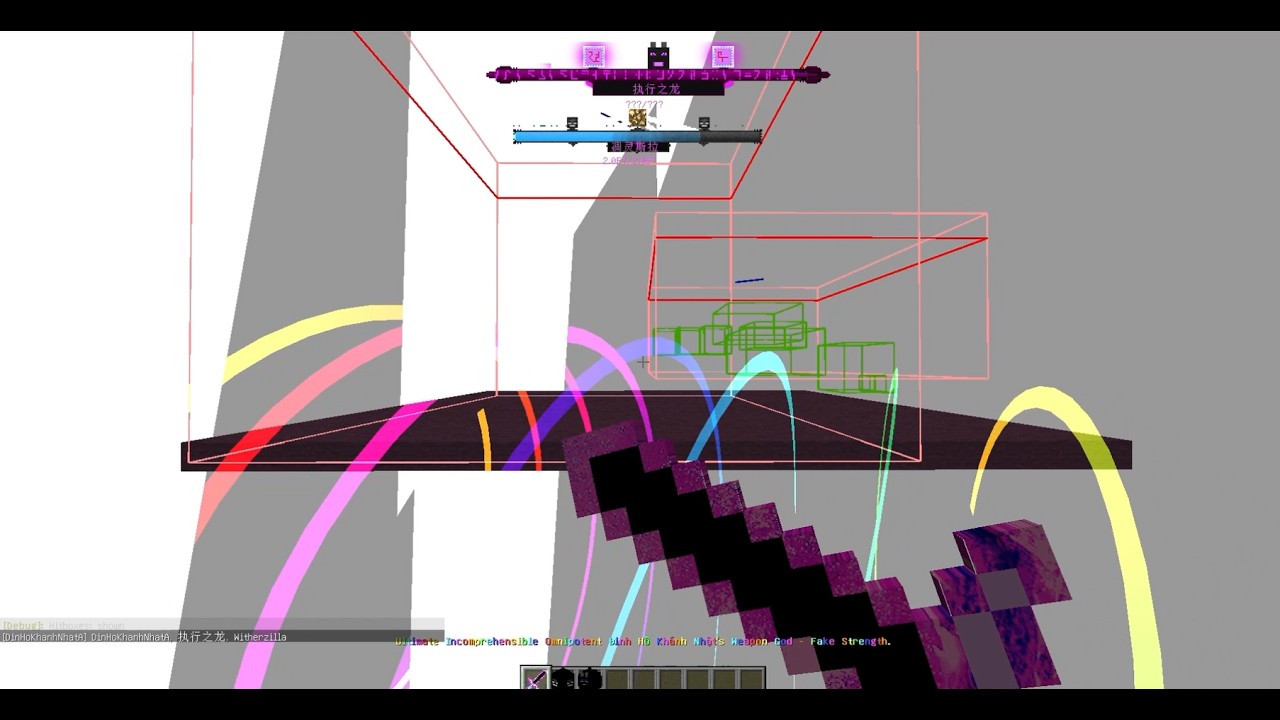Click the ???/??? health text
The image size is (1280, 720).
(x=644, y=104)
